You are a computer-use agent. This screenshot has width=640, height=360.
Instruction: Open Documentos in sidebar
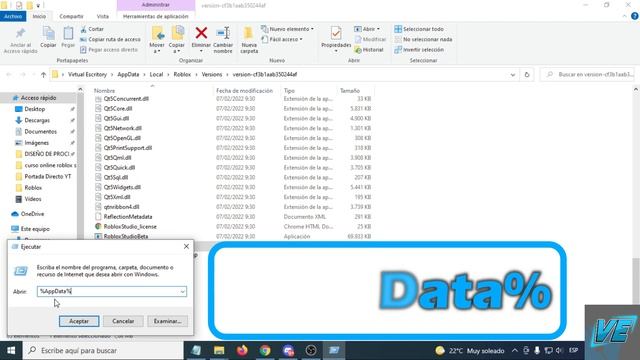[40, 131]
